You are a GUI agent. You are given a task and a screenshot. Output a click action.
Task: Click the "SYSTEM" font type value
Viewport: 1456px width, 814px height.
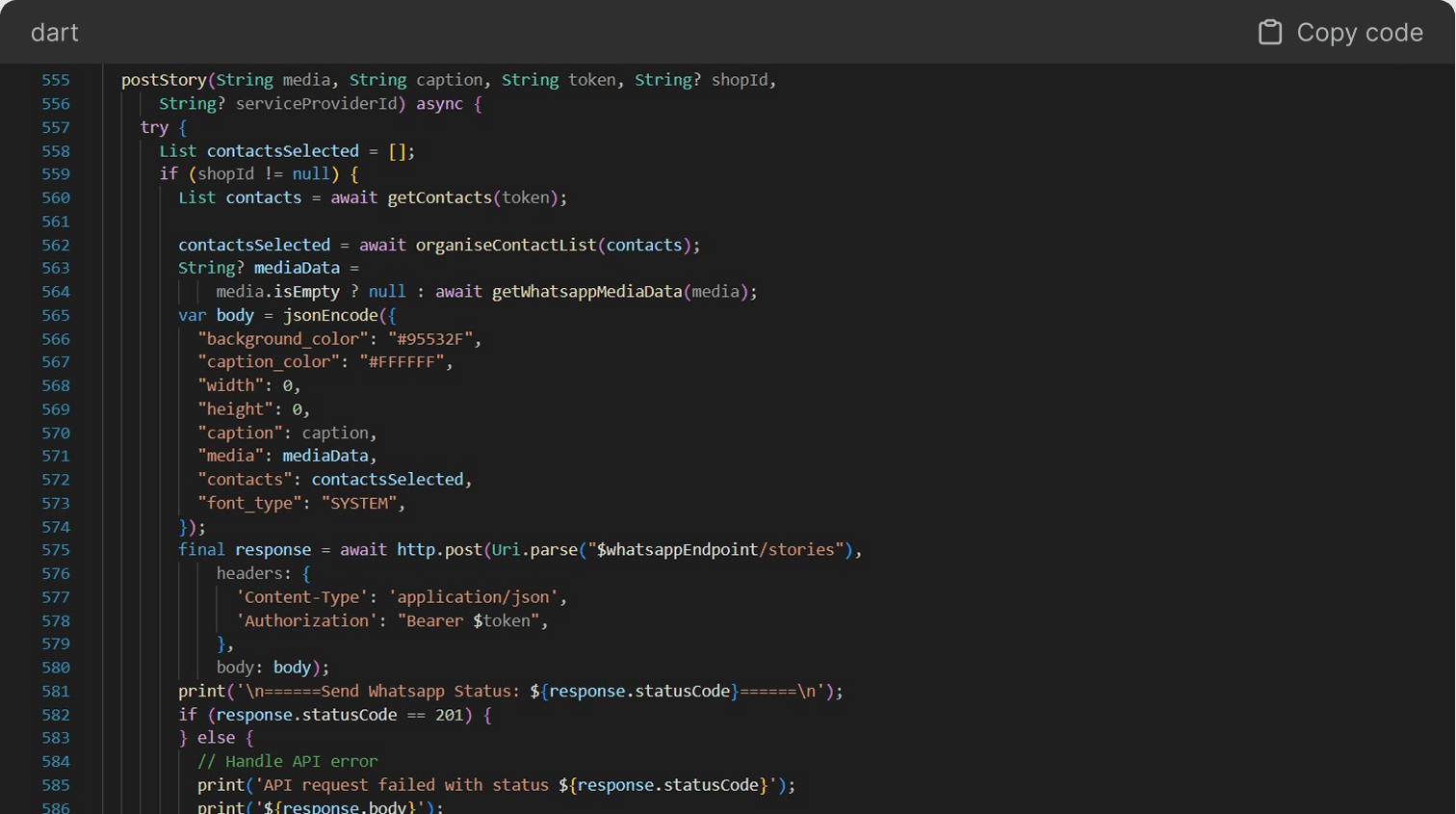[x=359, y=503]
